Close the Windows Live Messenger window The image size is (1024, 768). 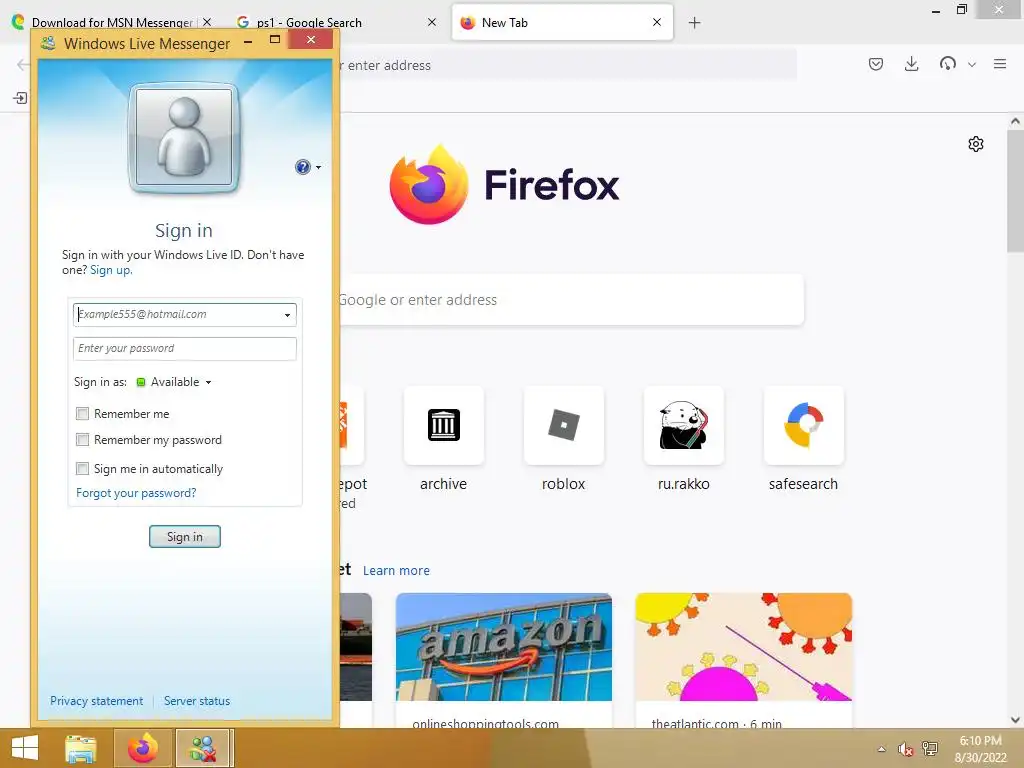(311, 40)
